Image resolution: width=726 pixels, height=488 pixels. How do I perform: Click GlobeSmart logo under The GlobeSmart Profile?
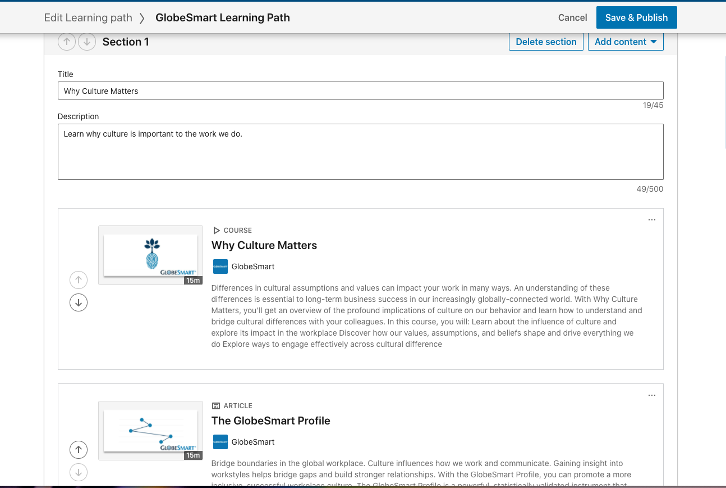click(220, 442)
